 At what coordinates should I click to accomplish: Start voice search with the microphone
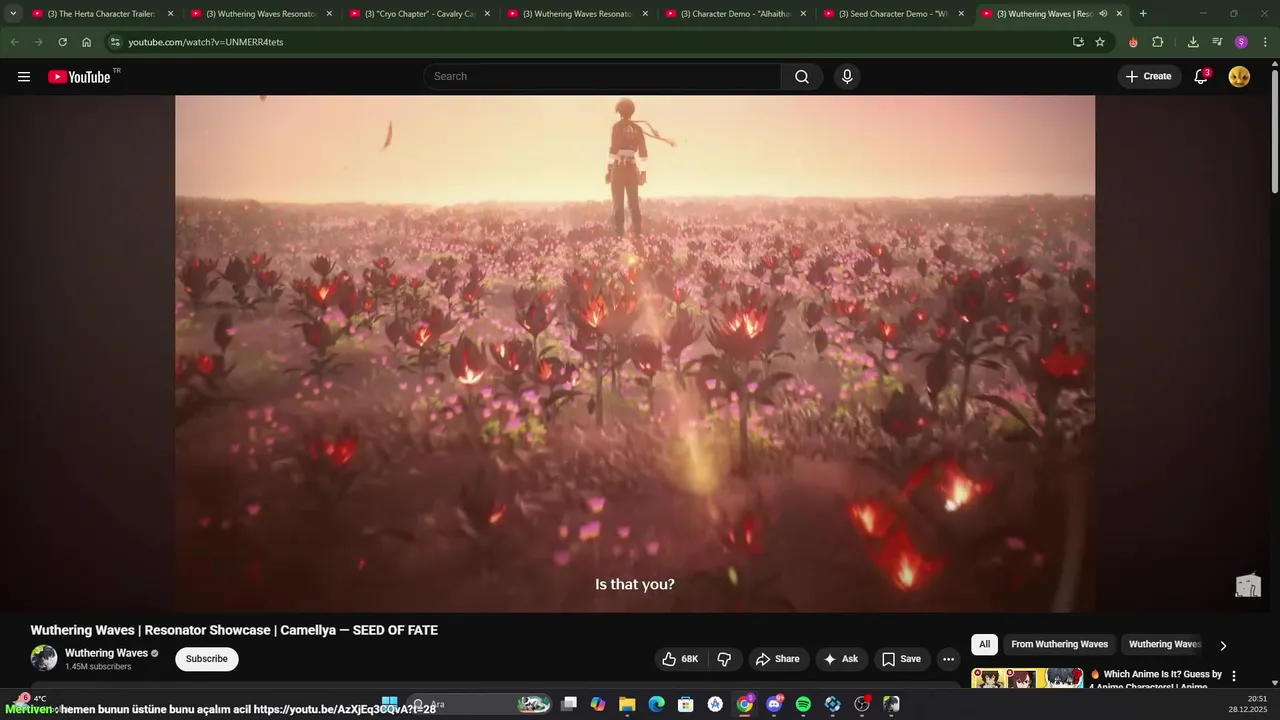tap(847, 77)
